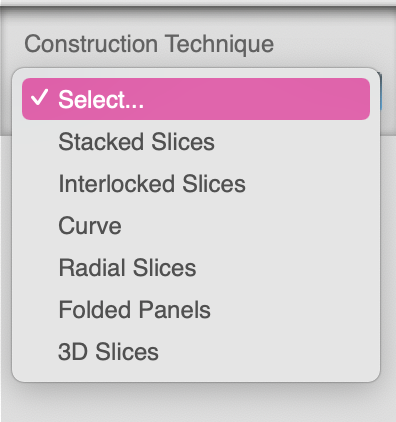Click the blue dropdown arrow edge behind menu
This screenshot has width=396, height=422.
point(381,92)
